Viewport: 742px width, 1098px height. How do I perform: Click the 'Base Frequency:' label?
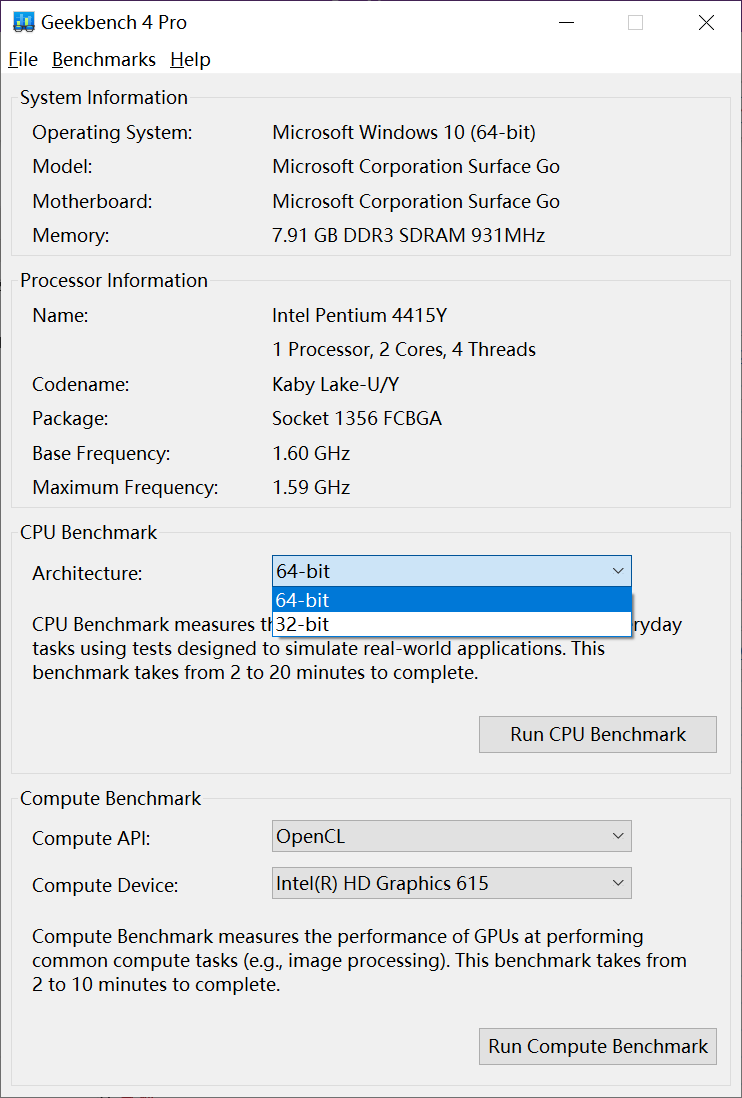click(101, 454)
